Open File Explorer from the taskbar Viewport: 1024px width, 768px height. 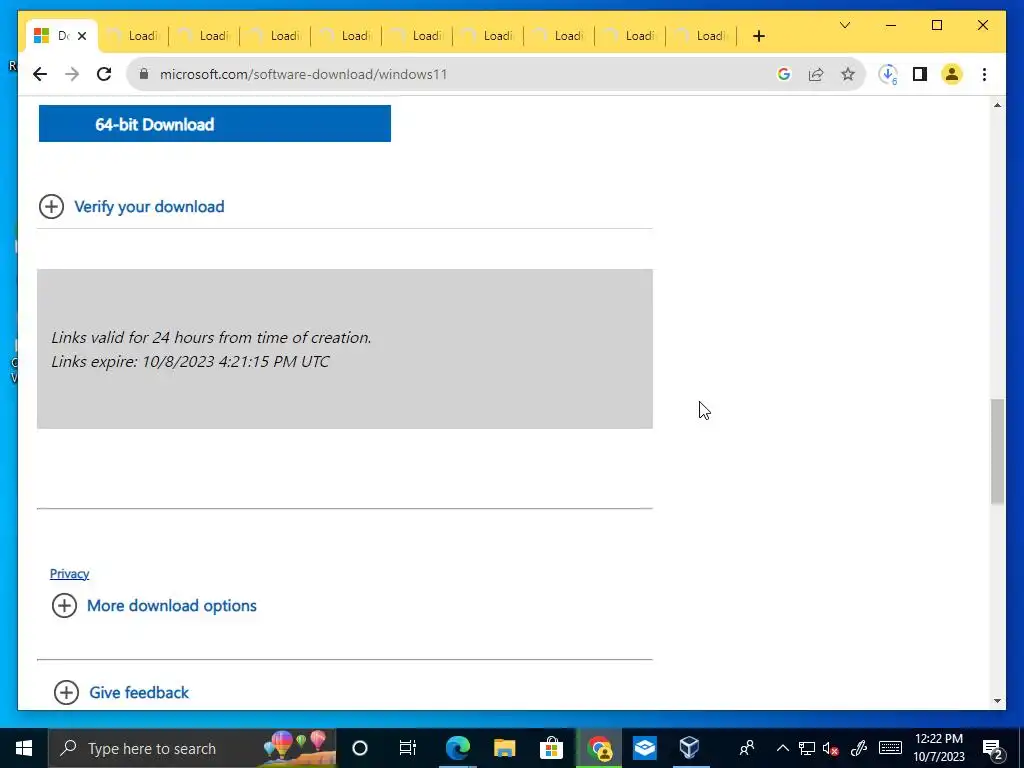click(504, 748)
